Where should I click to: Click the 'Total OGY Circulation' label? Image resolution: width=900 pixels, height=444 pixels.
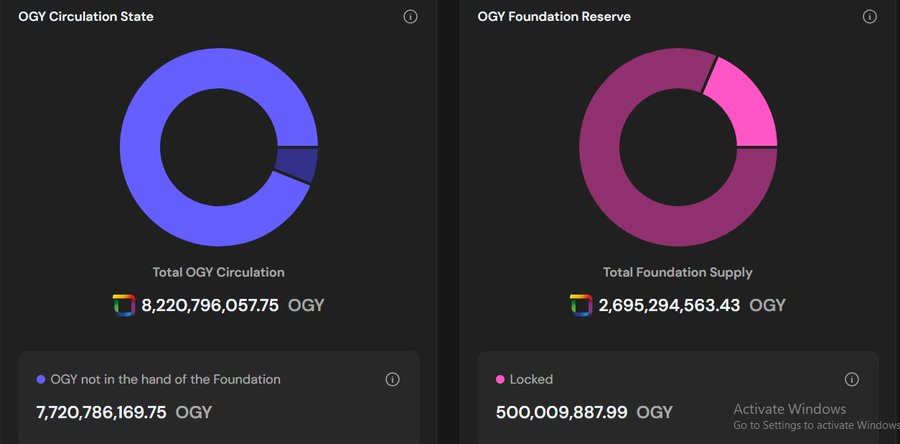[218, 272]
